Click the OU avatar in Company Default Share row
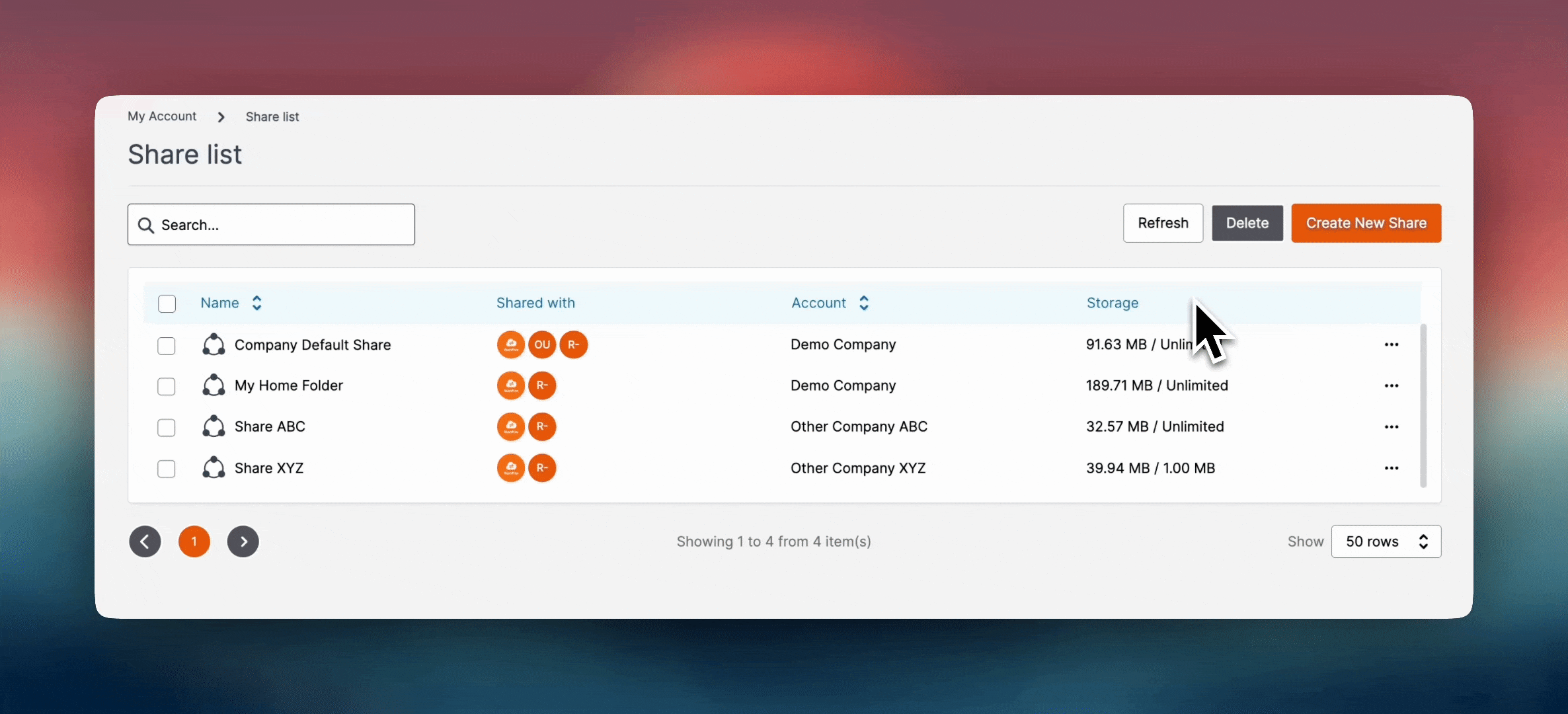The height and width of the screenshot is (714, 1568). pyautogui.click(x=542, y=344)
